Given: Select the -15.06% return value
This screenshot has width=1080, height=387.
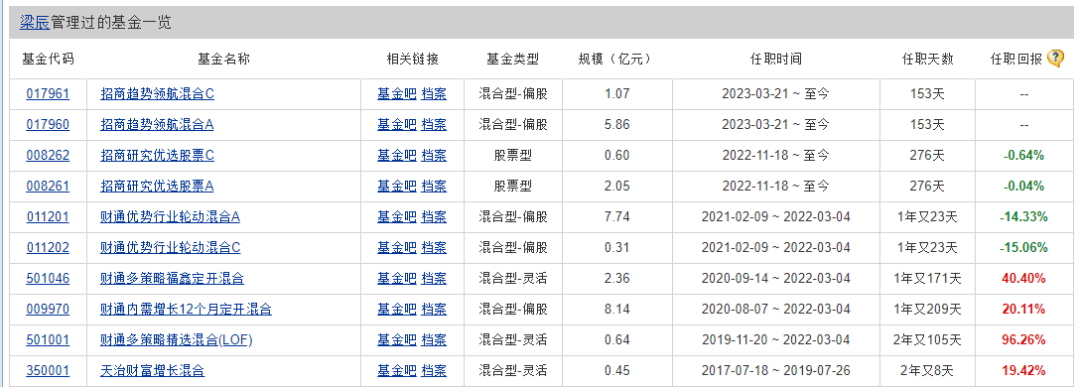Looking at the screenshot, I should [1024, 248].
